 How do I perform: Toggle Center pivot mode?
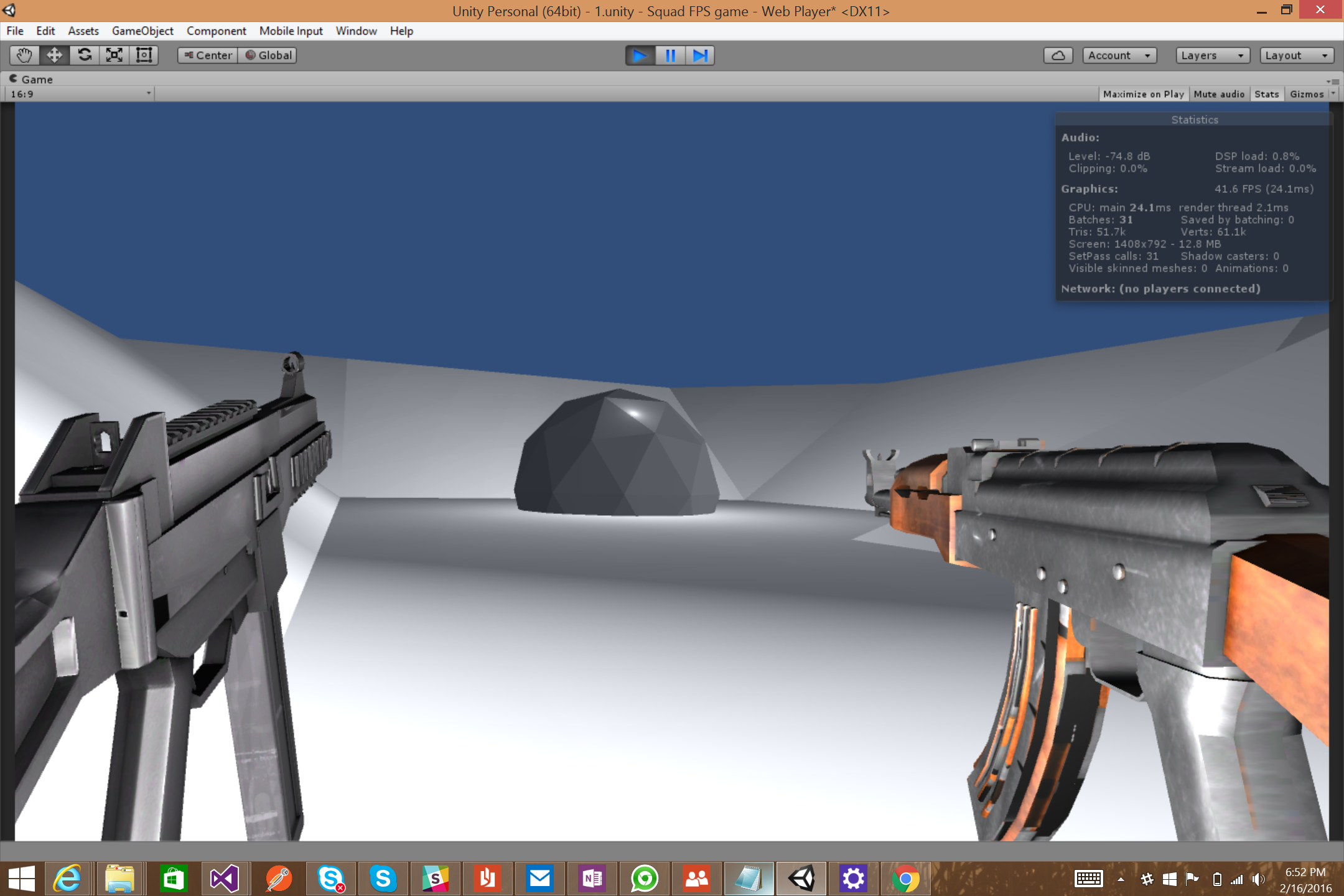pos(208,55)
